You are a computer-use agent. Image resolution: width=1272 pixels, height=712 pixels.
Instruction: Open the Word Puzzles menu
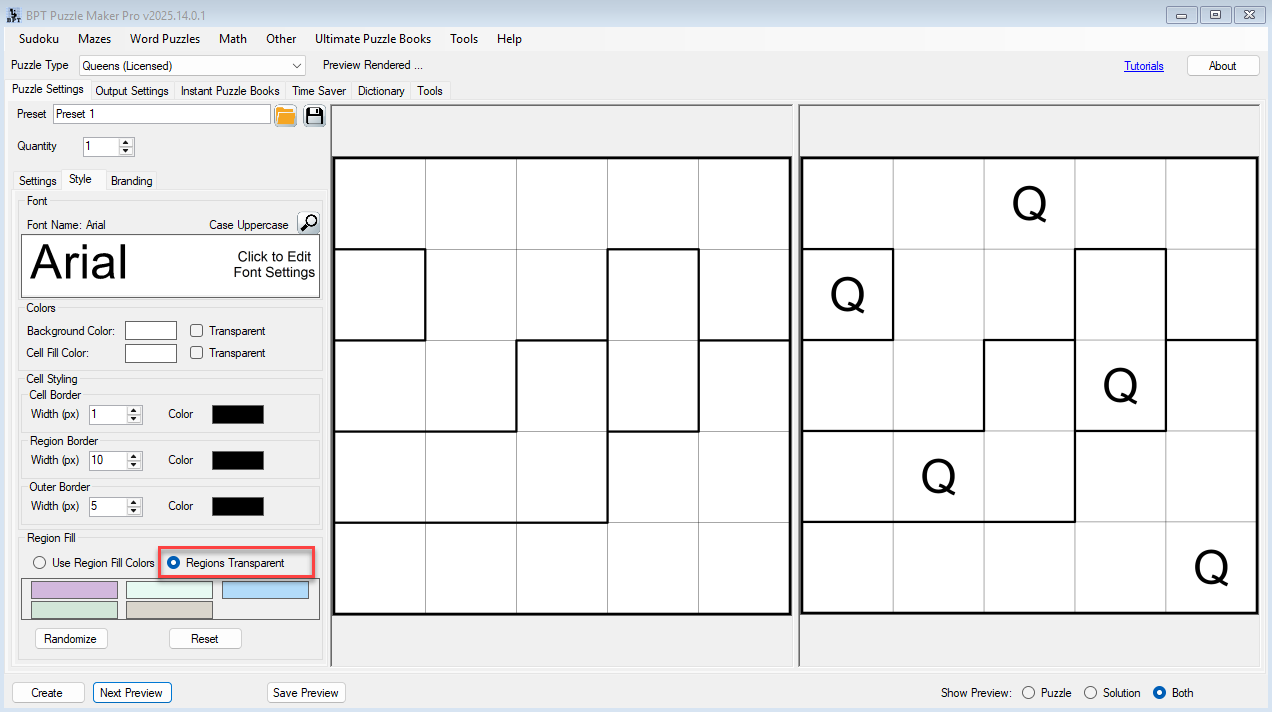click(x=164, y=39)
